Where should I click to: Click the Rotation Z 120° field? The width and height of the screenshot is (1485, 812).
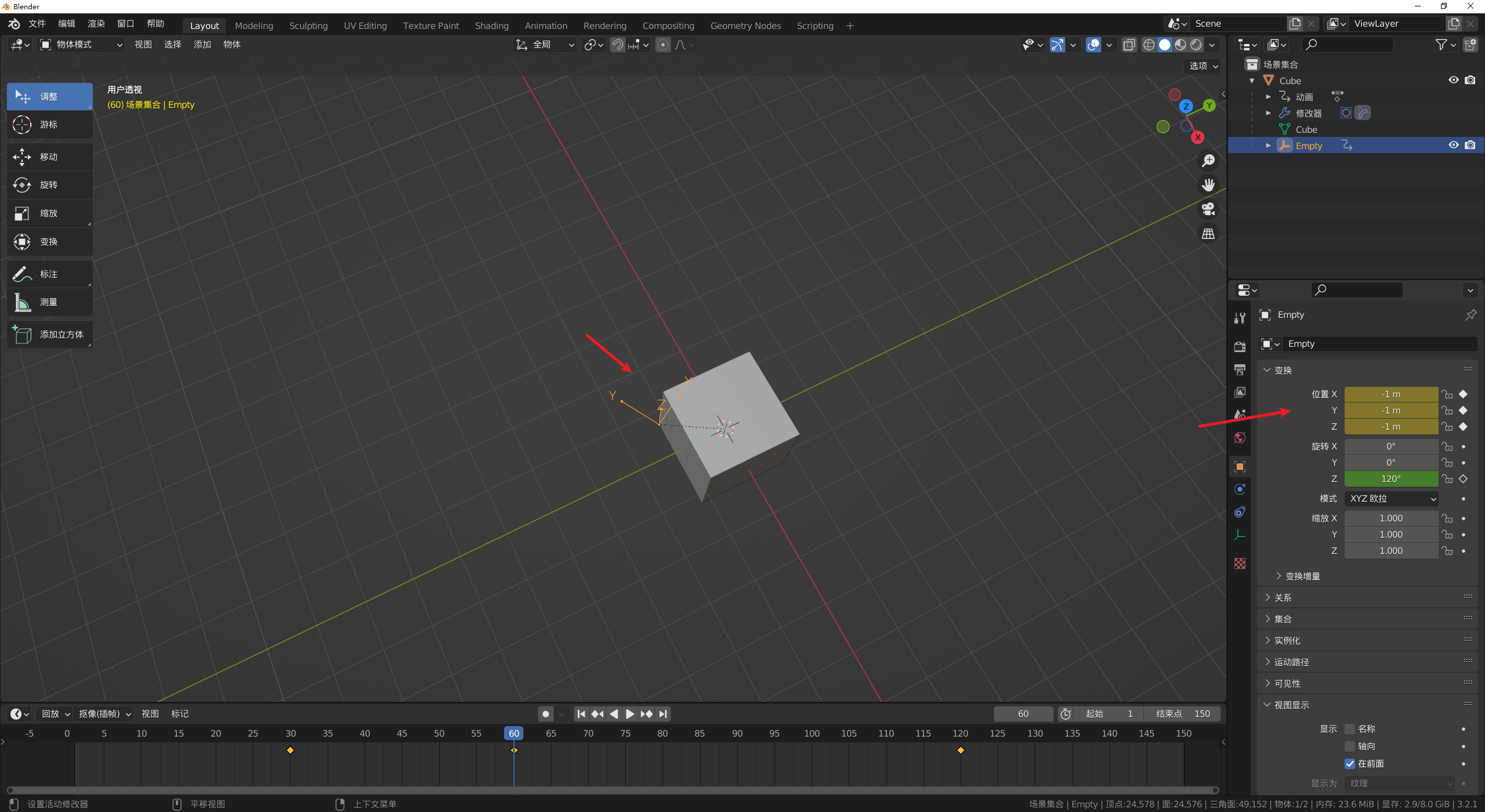coord(1390,479)
